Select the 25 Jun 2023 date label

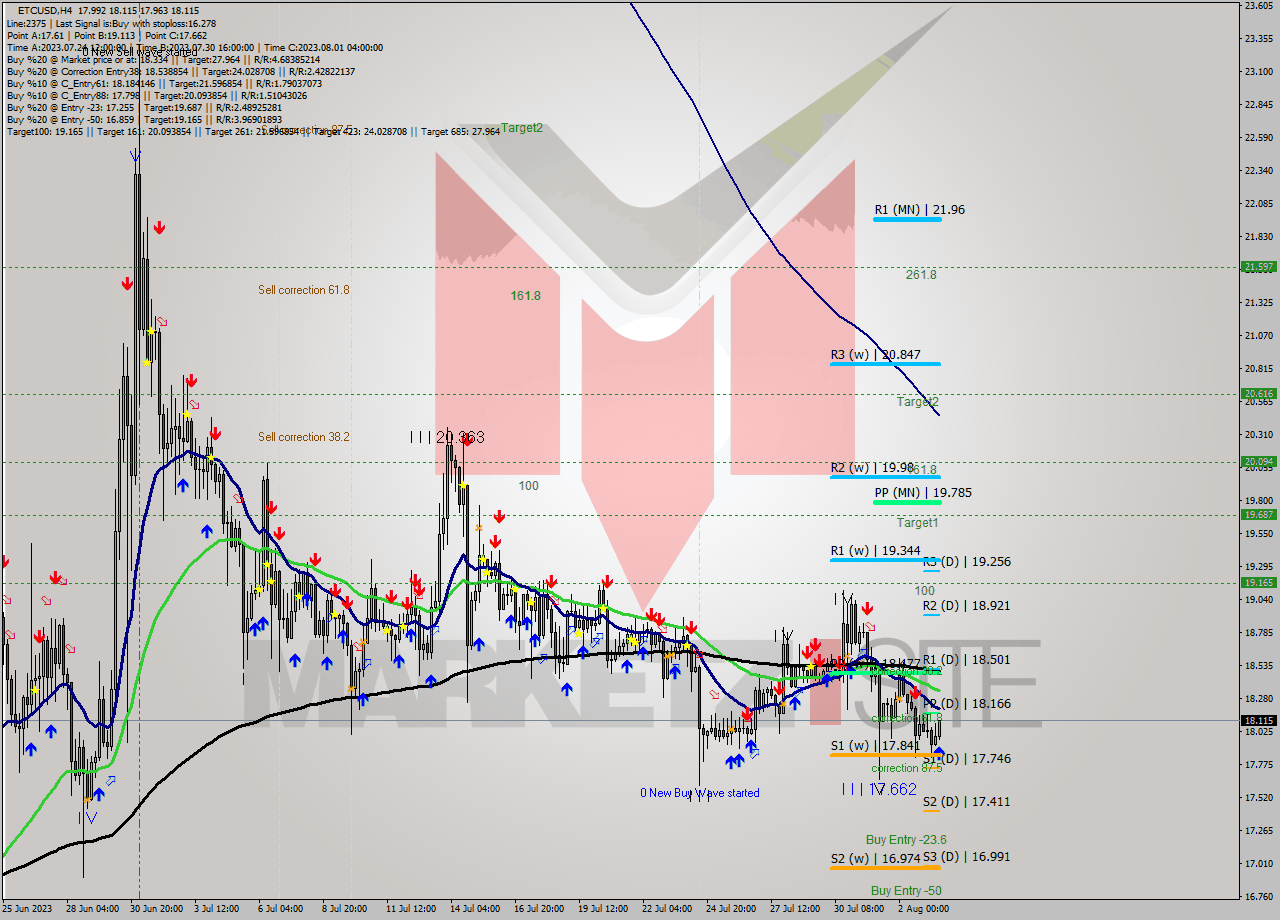(27, 909)
